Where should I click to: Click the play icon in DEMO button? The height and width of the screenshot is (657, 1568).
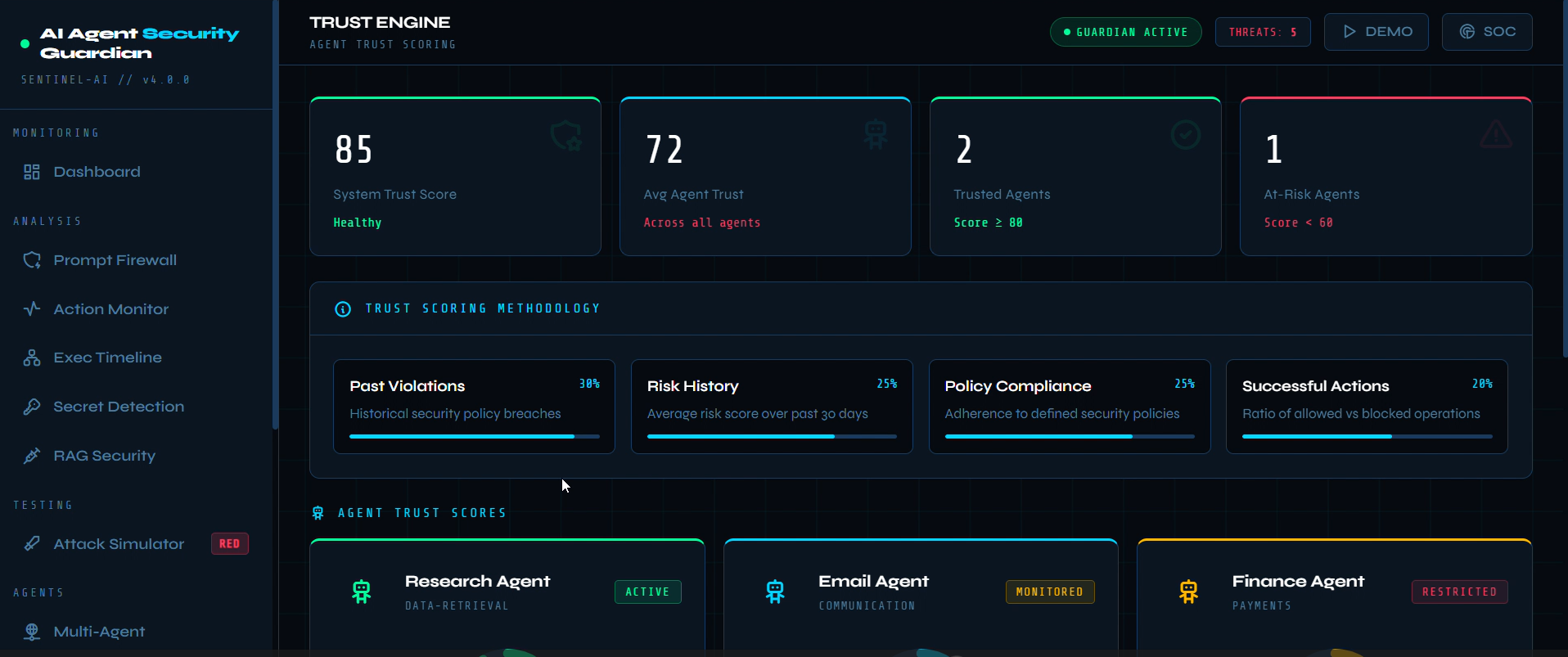(x=1349, y=32)
